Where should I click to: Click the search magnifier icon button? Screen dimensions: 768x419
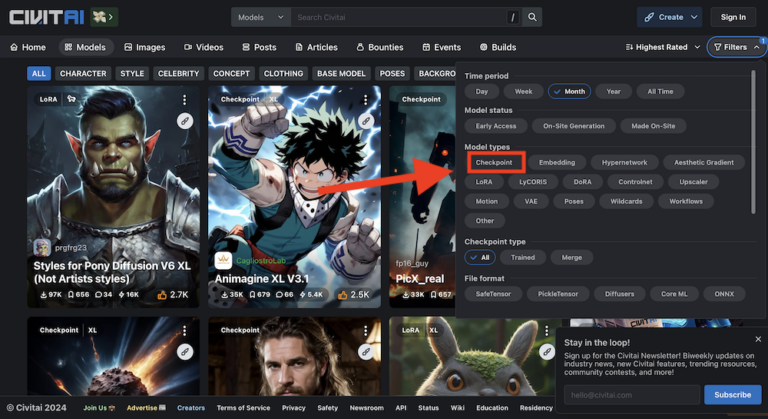coord(533,17)
